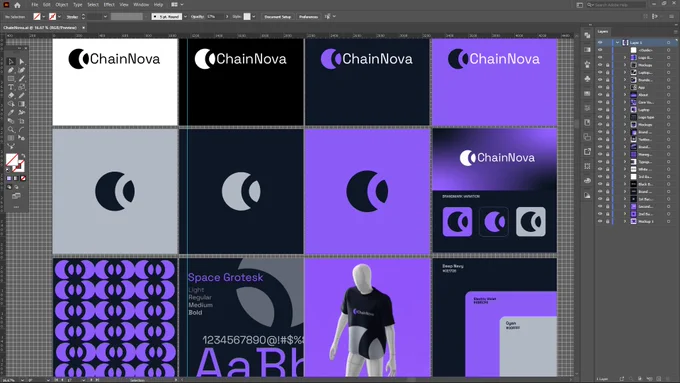The height and width of the screenshot is (383, 680).
Task: Open the Fill color dropdown arrow
Action: 44,16
